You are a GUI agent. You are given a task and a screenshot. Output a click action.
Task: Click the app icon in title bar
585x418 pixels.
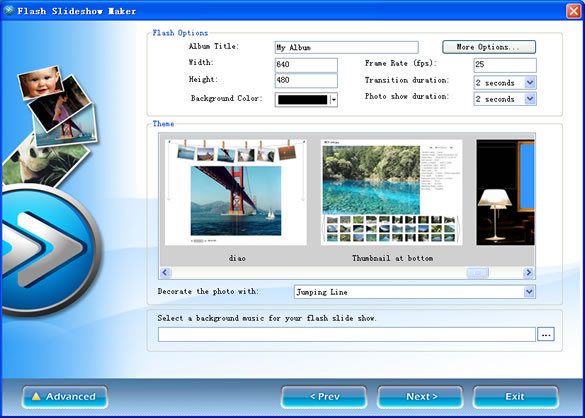[8, 10]
